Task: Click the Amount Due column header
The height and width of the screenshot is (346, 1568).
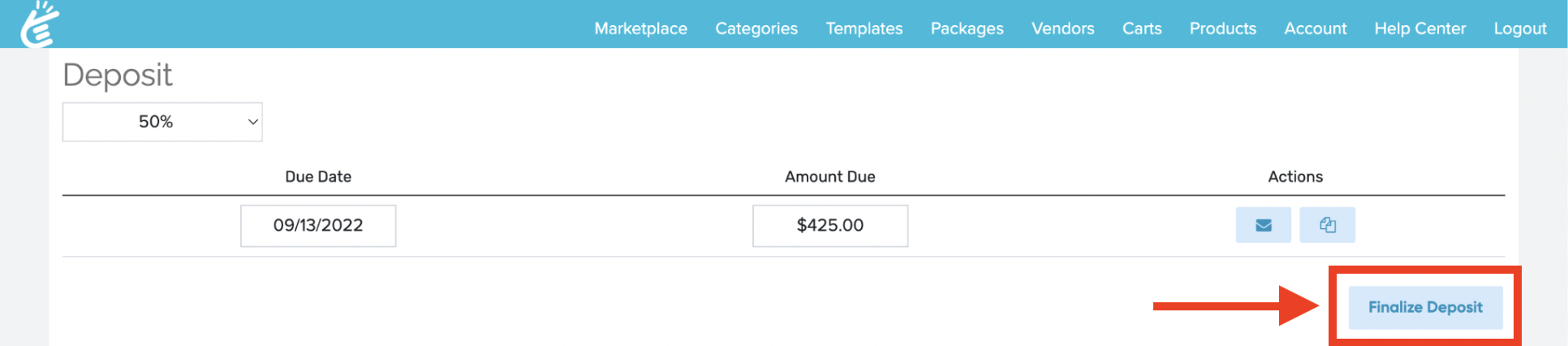Action: [829, 177]
